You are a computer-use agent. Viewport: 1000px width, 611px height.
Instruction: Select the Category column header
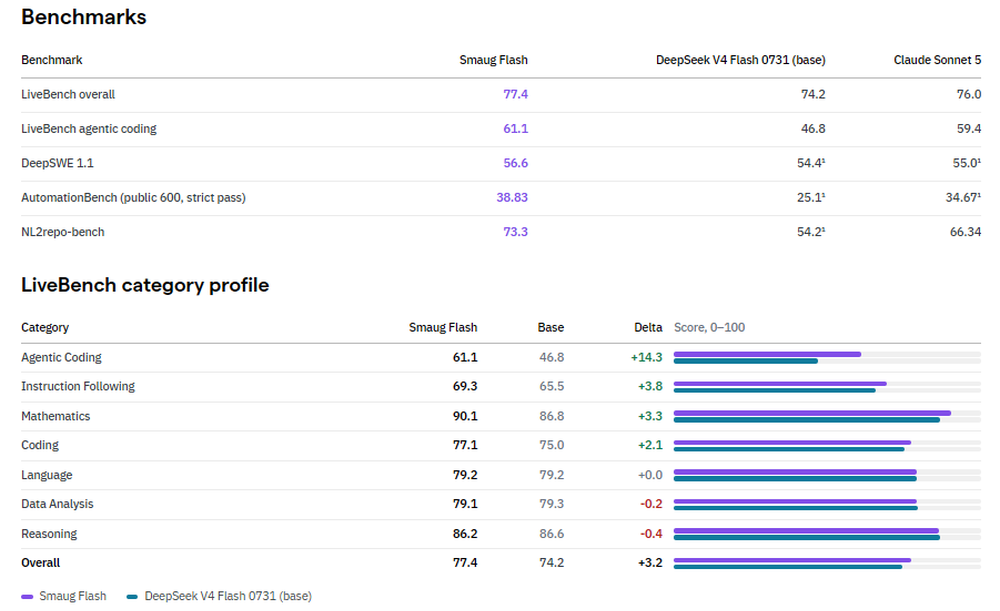[x=45, y=328]
